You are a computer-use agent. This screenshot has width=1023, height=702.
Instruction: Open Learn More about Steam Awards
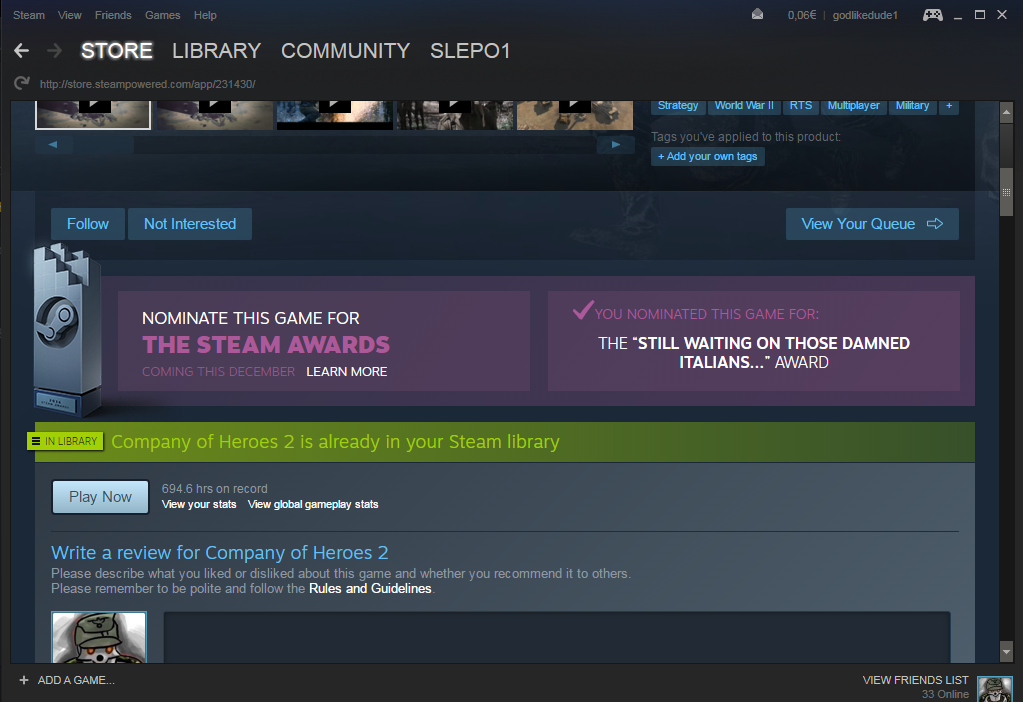coord(346,372)
